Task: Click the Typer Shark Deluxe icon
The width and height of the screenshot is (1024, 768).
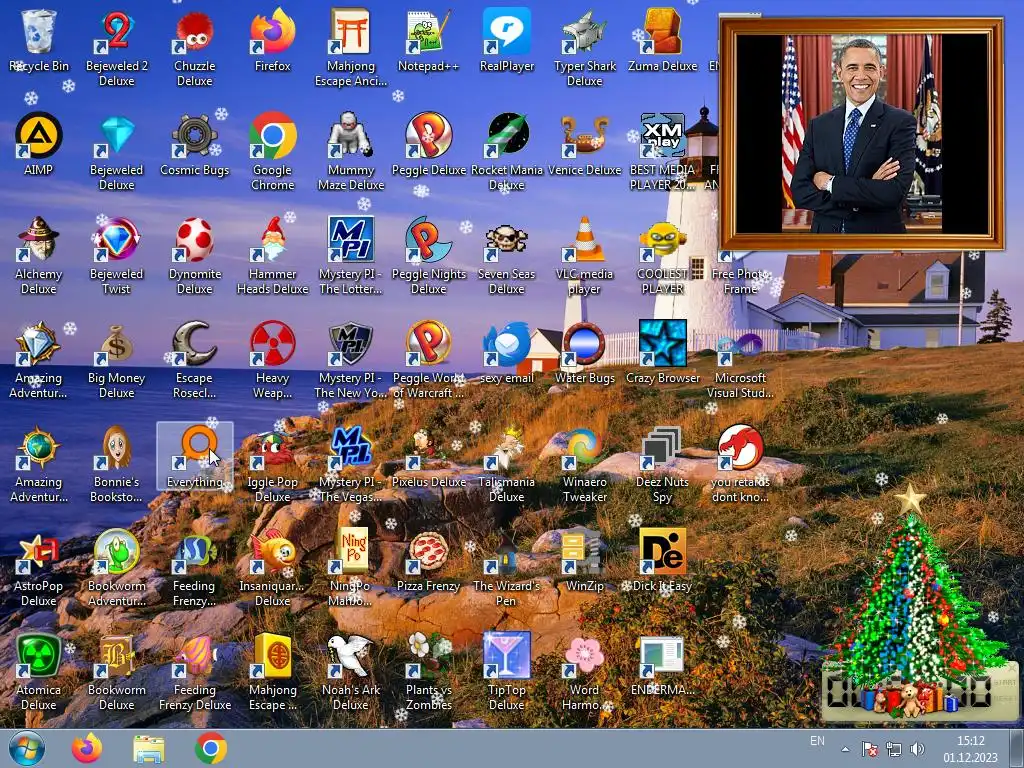Action: pyautogui.click(x=584, y=31)
